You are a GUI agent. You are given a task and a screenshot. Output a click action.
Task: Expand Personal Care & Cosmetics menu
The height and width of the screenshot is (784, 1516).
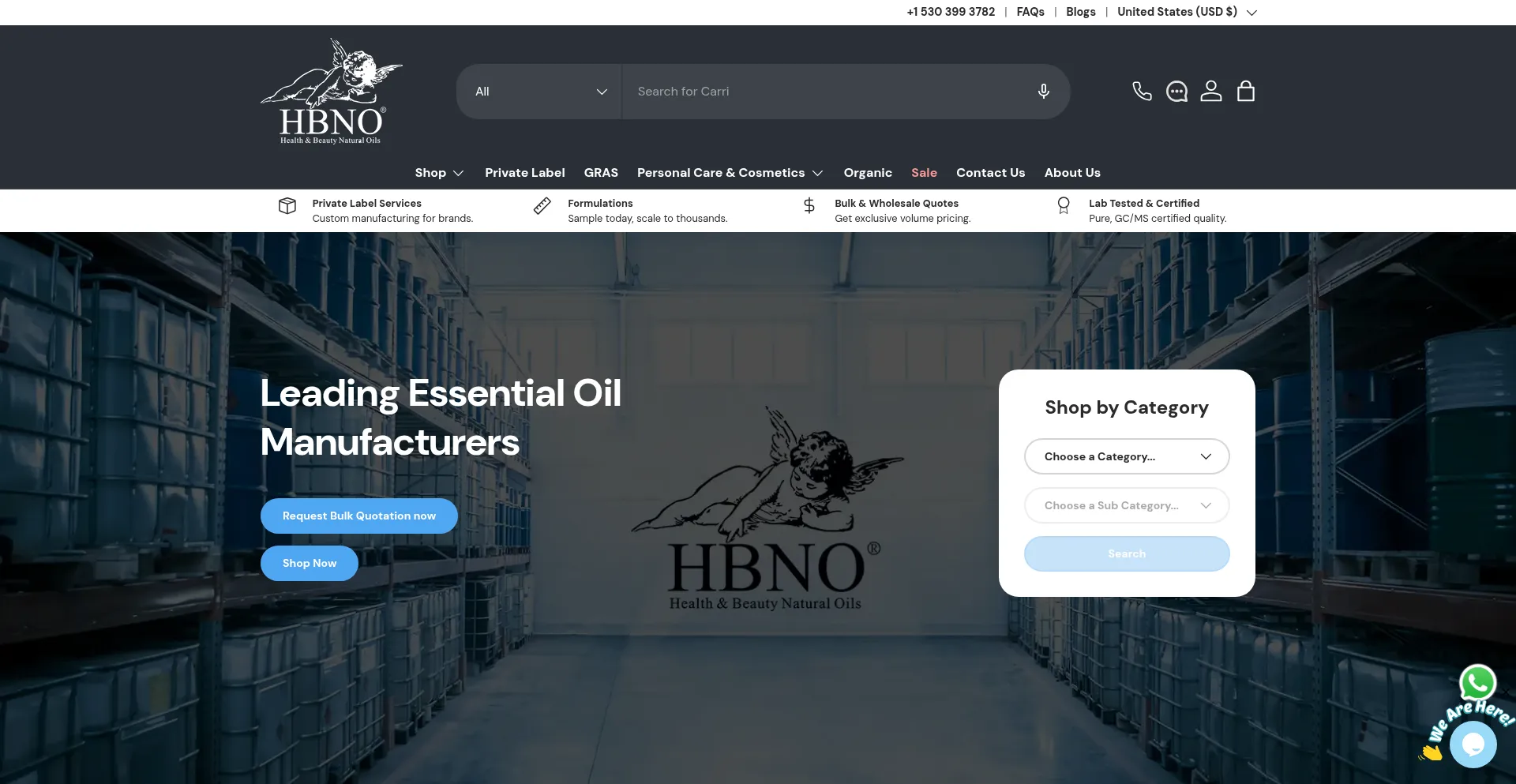pyautogui.click(x=730, y=173)
